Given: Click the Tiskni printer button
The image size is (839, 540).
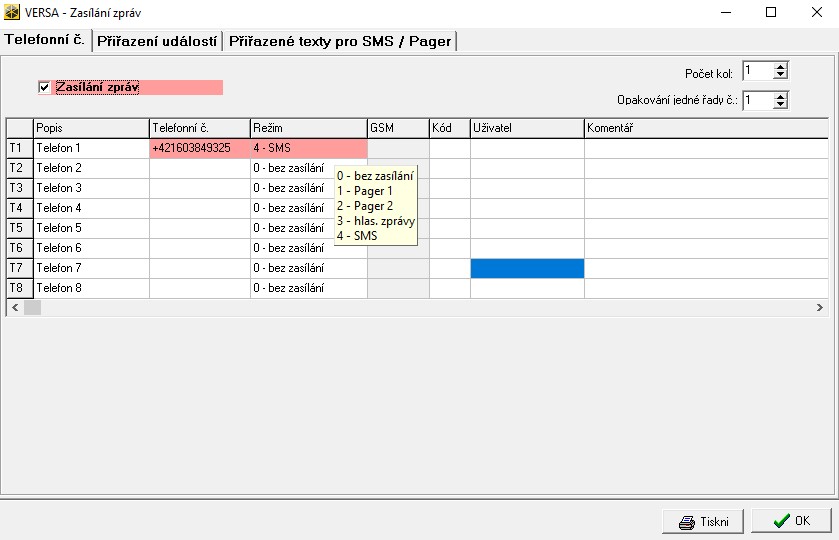Looking at the screenshot, I should [702, 521].
